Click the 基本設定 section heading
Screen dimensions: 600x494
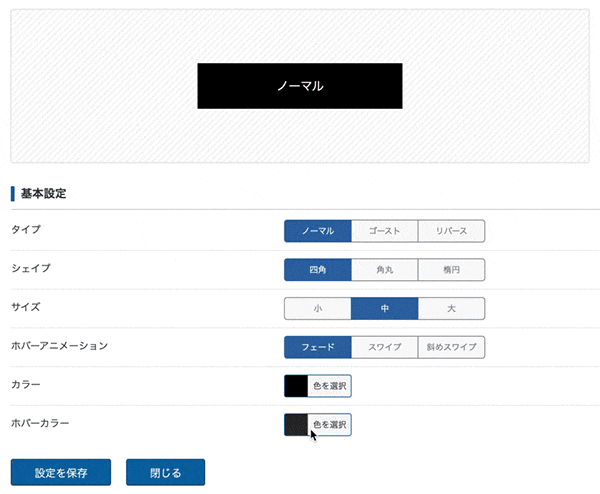tap(43, 194)
